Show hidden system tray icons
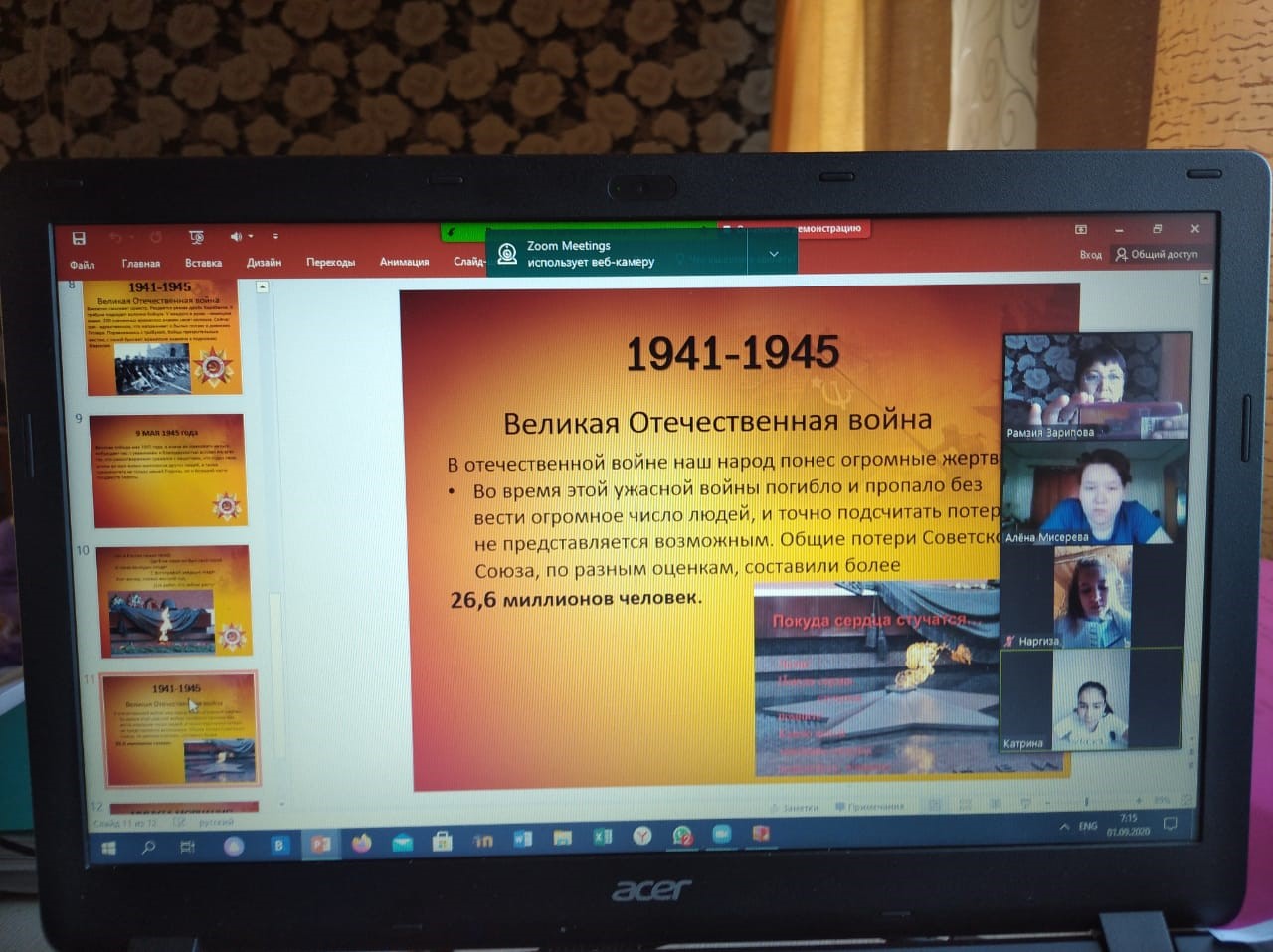The height and width of the screenshot is (952, 1273). tap(1064, 826)
